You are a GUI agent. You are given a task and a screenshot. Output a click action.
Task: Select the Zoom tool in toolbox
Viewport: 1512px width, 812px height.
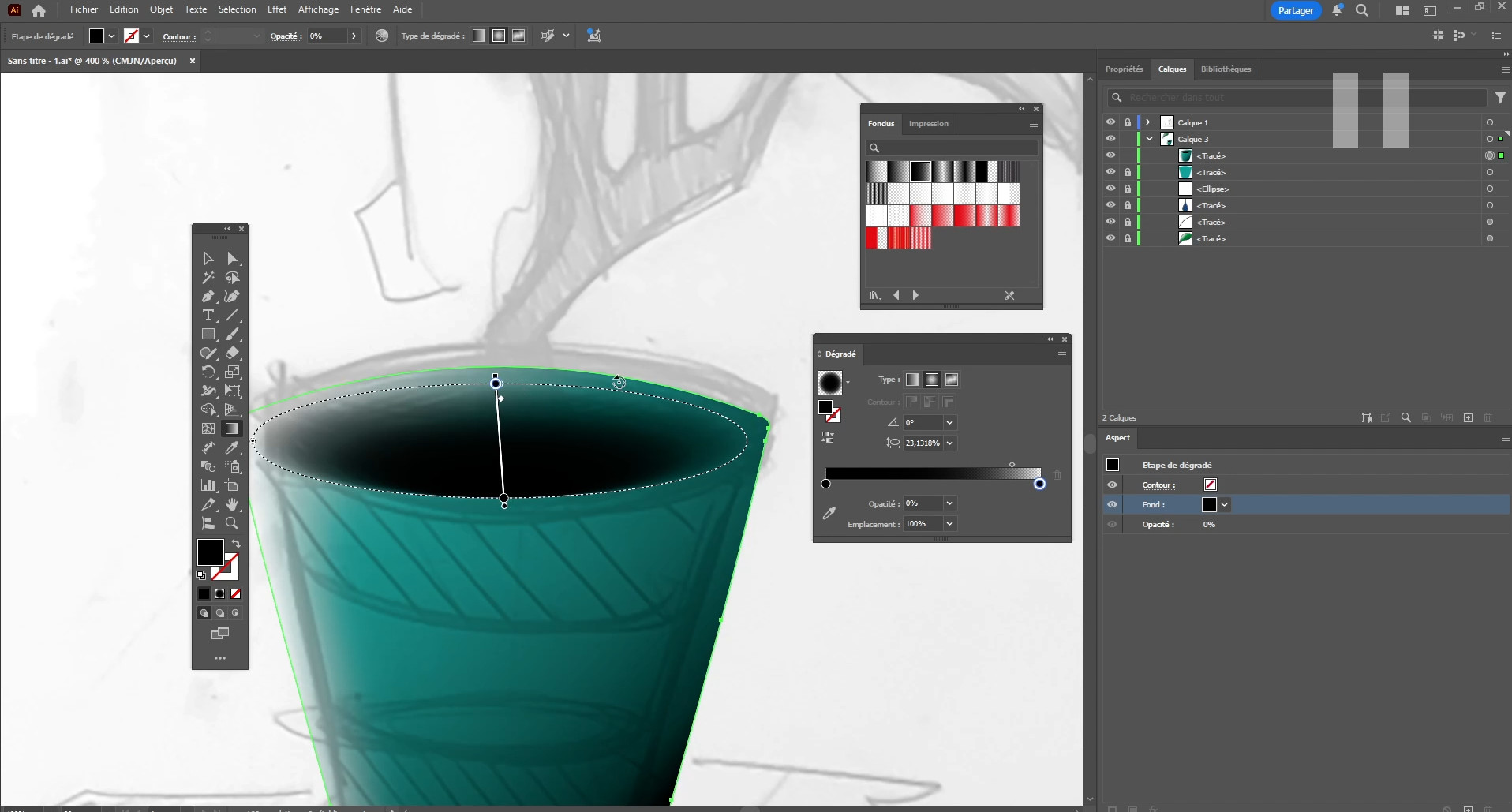(232, 523)
